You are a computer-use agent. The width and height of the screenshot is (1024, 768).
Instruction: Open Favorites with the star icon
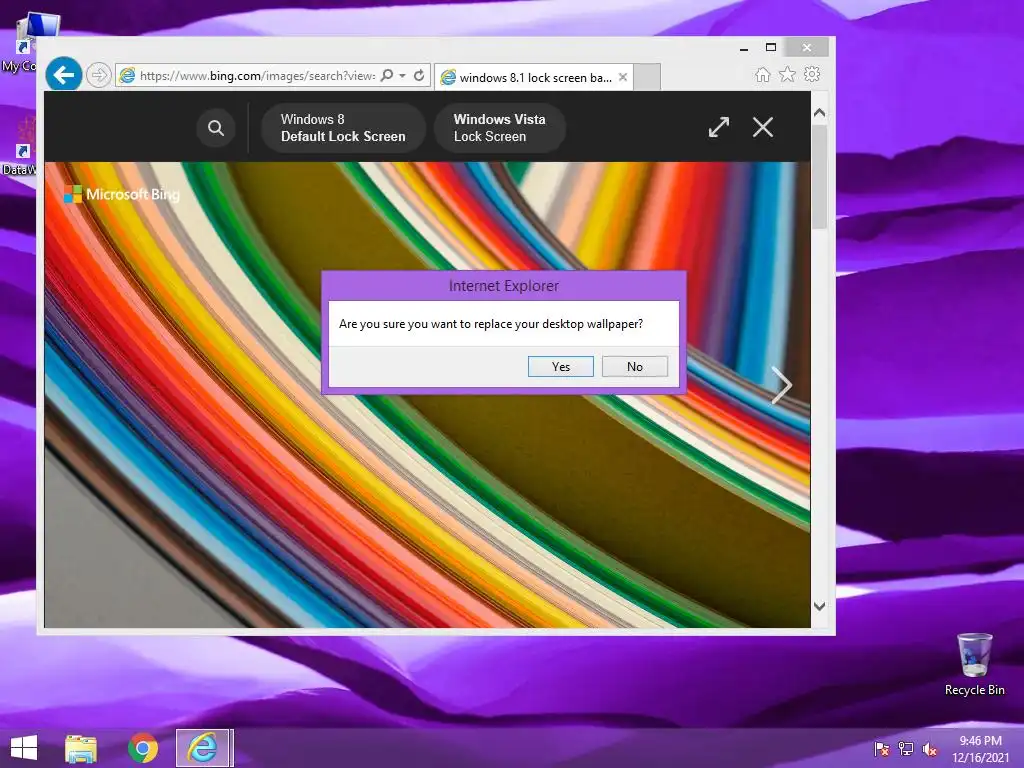[x=788, y=74]
